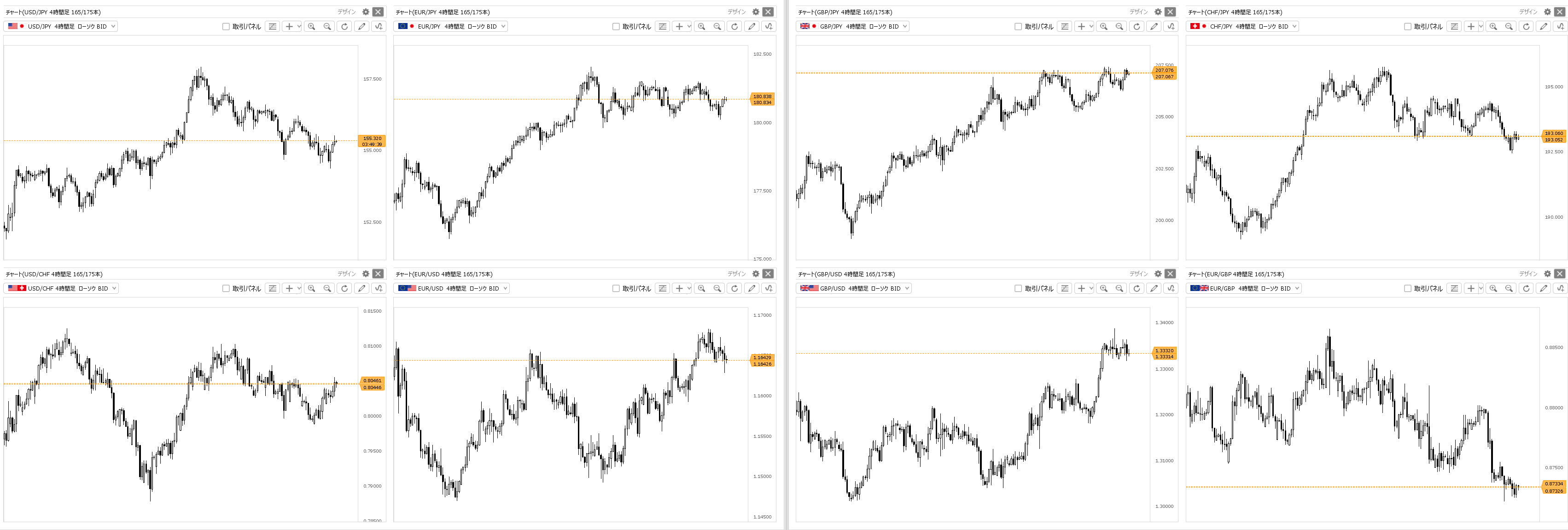This screenshot has height=530, width=1568.
Task: Open drawing pencil tool on CHF/JPY chart
Action: coord(1543,26)
